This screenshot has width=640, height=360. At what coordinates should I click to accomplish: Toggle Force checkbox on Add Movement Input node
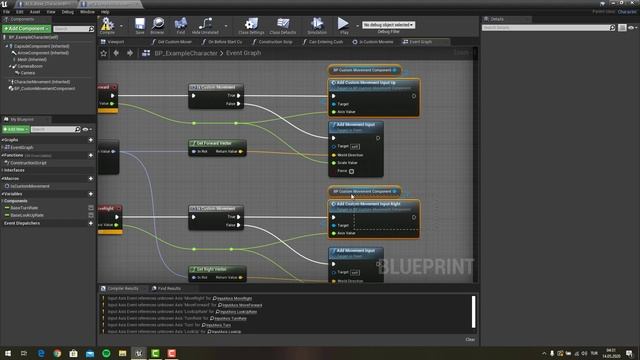[x=351, y=171]
